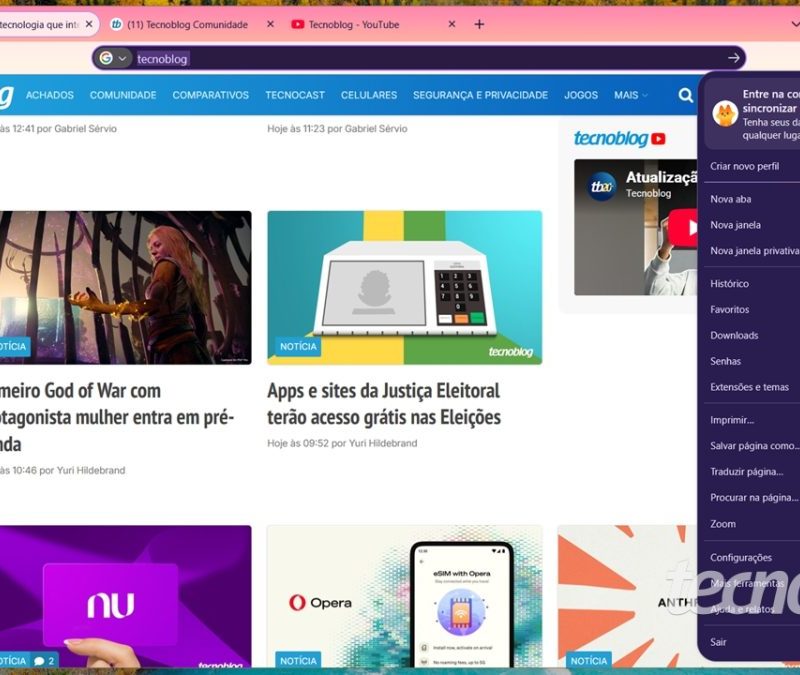
Task: Click the address bar with tecnoblog text
Action: click(418, 58)
